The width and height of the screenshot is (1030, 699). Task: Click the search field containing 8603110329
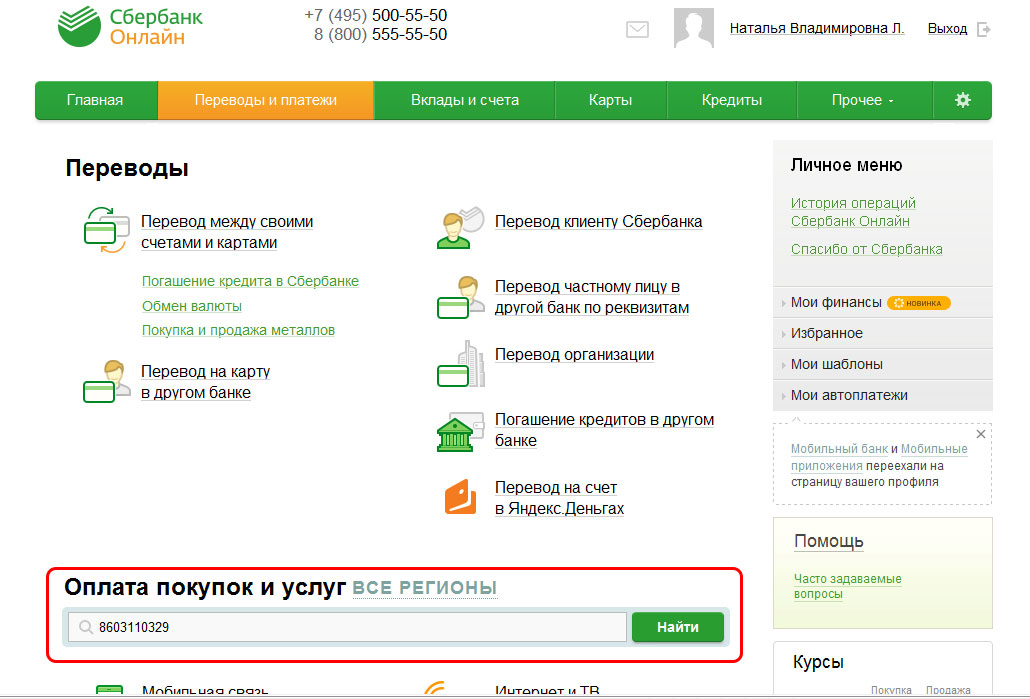347,627
